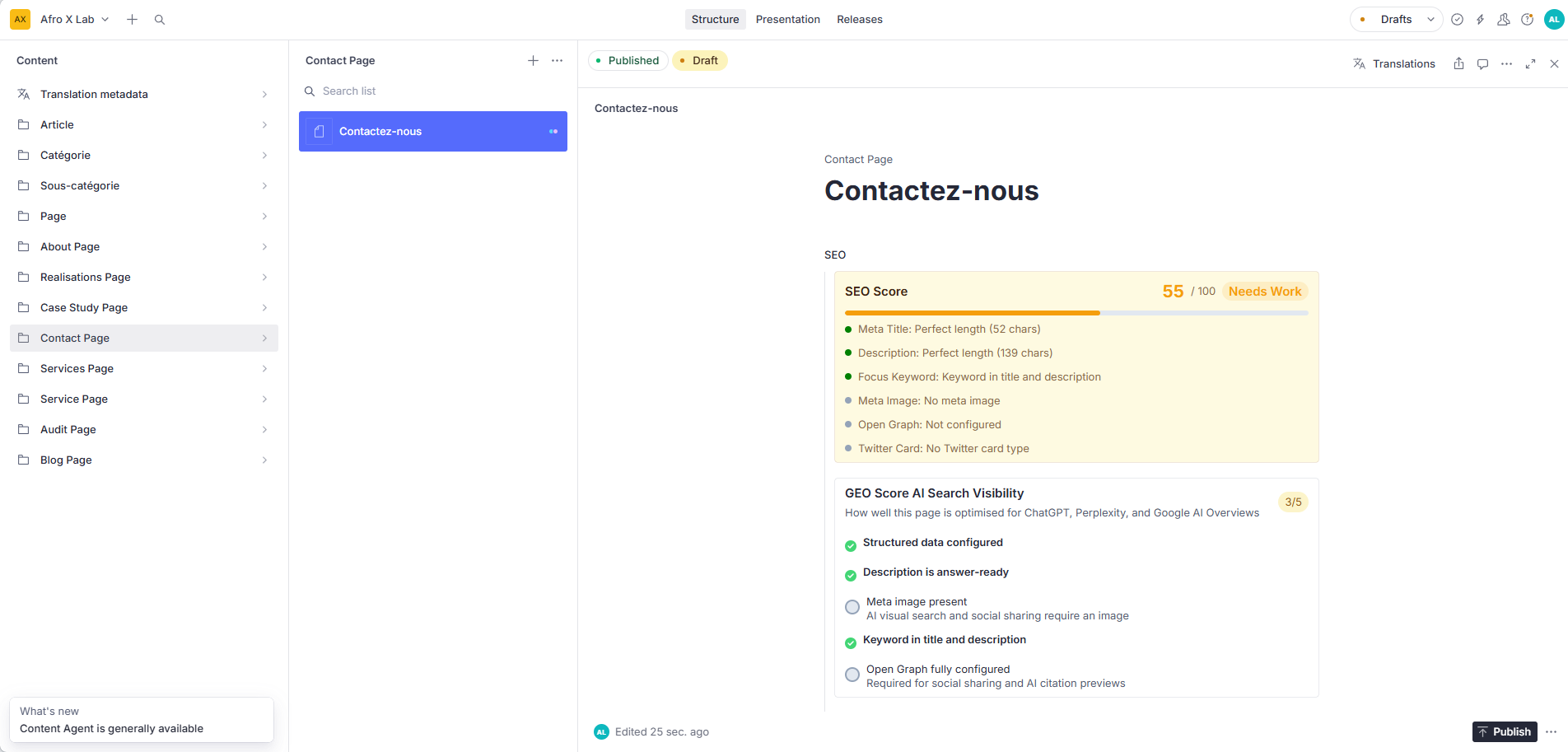Open document actions ellipsis in header
The height and width of the screenshot is (752, 1568).
click(1506, 63)
